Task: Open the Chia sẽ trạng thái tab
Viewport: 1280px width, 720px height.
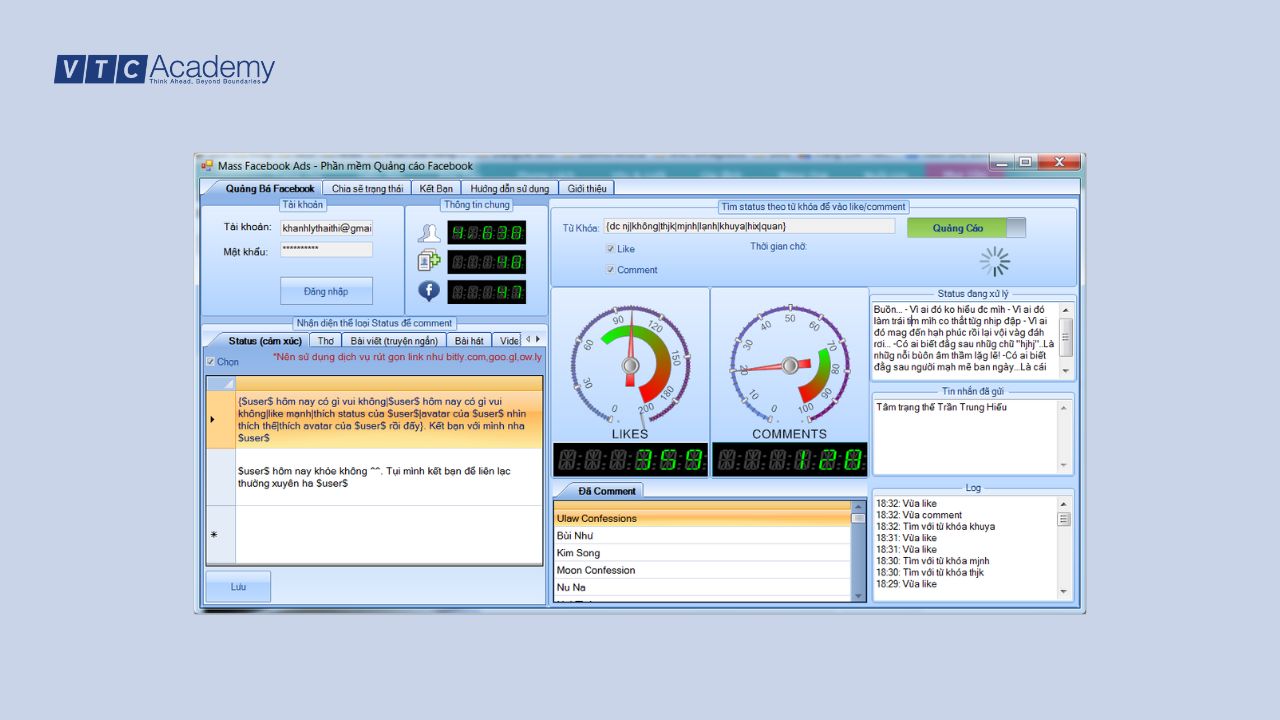Action: pos(367,188)
